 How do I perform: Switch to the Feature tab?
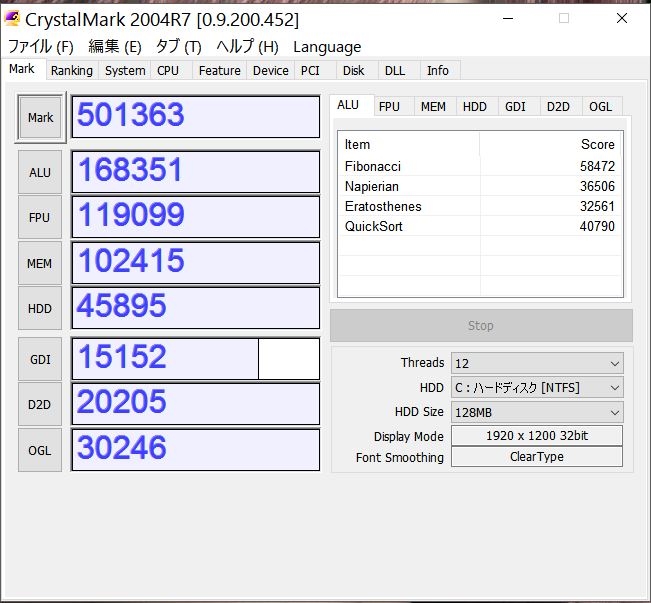pyautogui.click(x=220, y=71)
